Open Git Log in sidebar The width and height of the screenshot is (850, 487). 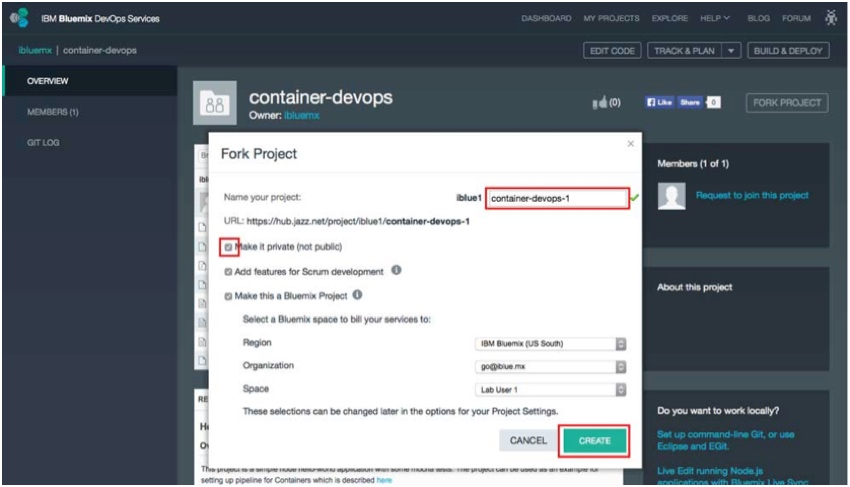coord(43,143)
